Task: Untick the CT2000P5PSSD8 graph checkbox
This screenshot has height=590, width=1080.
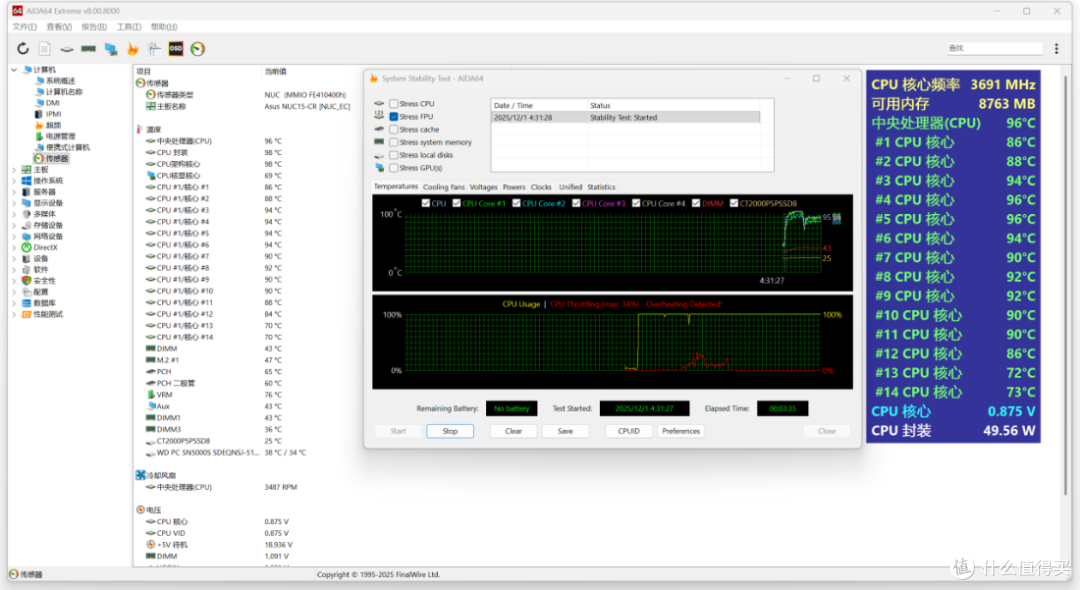Action: [734, 203]
